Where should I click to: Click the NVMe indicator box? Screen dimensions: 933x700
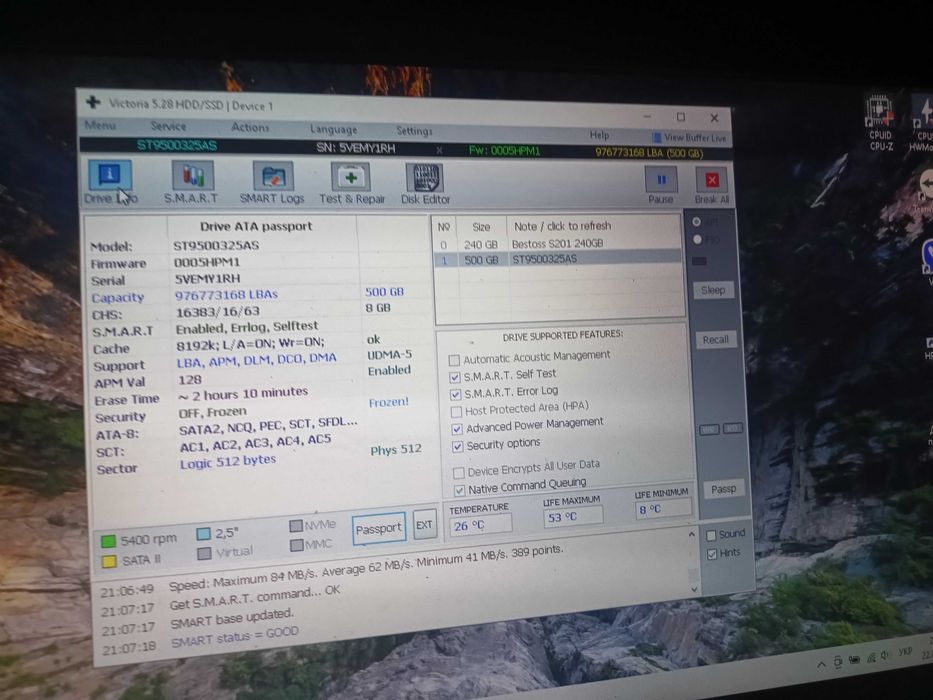pyautogui.click(x=296, y=526)
